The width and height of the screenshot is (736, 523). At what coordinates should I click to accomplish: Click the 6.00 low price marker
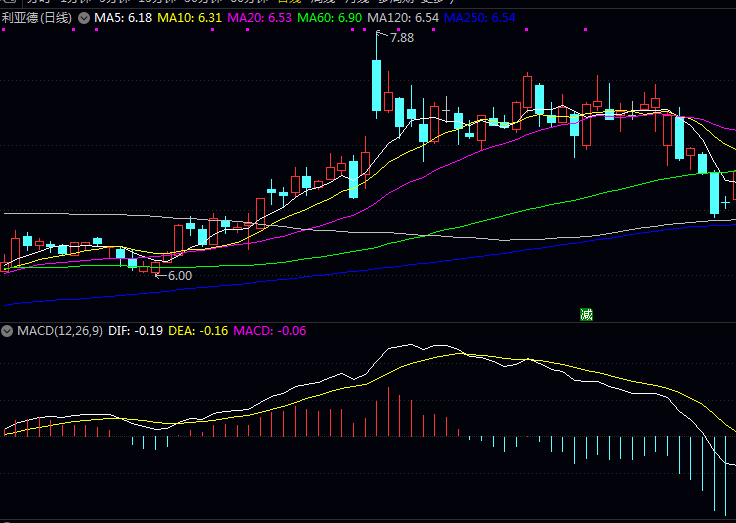coord(179,275)
